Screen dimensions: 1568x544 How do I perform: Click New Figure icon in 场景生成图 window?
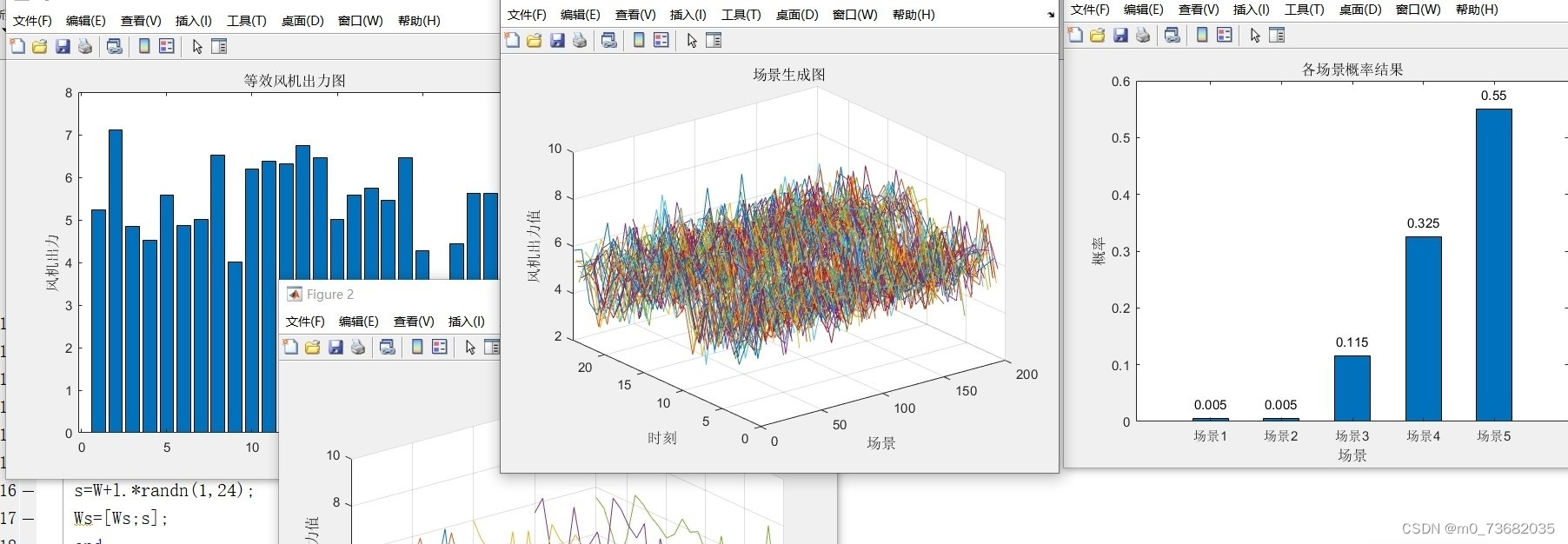coord(512,40)
